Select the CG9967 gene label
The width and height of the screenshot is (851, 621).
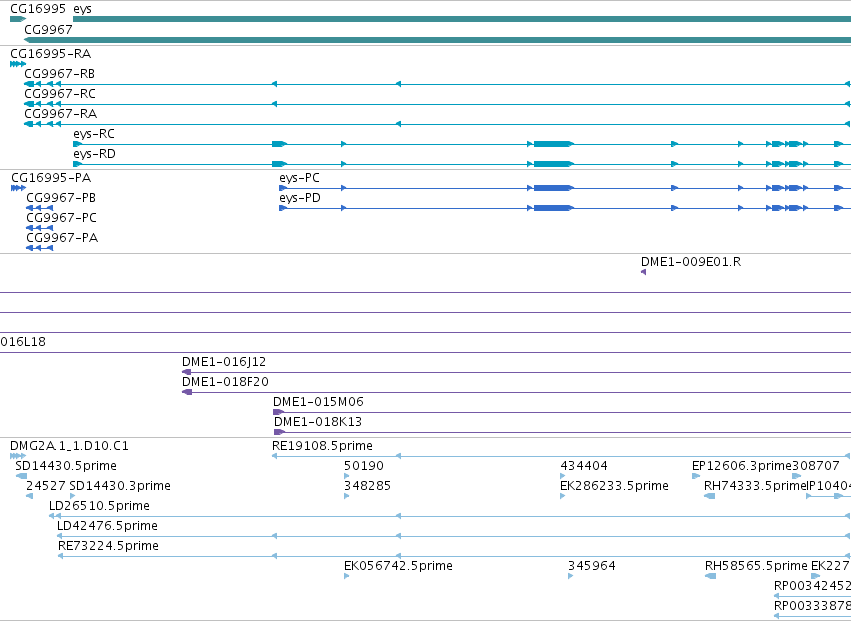click(48, 29)
